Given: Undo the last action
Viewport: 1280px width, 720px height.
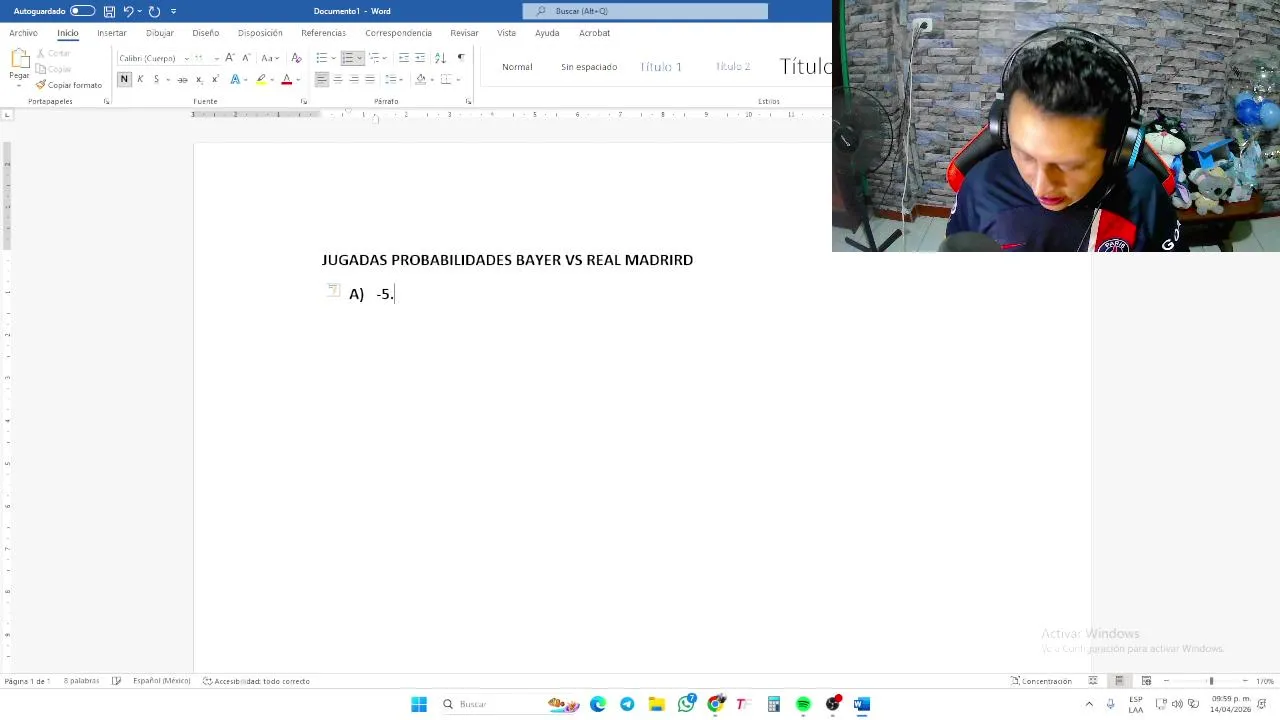Looking at the screenshot, I should pyautogui.click(x=128, y=11).
